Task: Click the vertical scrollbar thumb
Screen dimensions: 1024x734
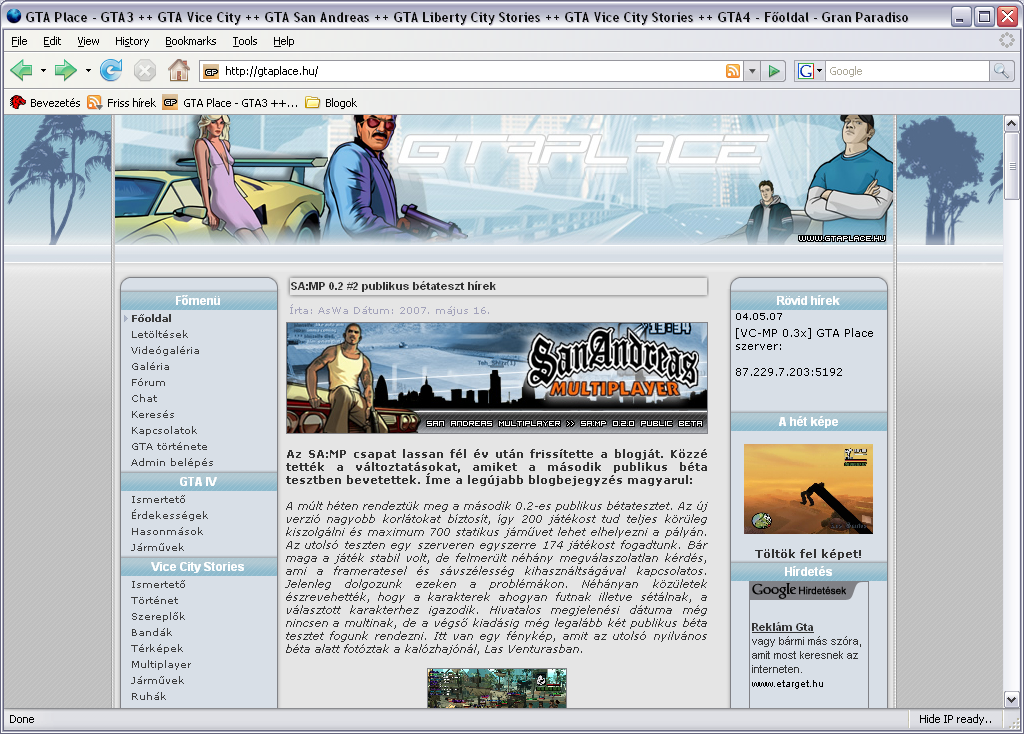Action: (x=1011, y=166)
